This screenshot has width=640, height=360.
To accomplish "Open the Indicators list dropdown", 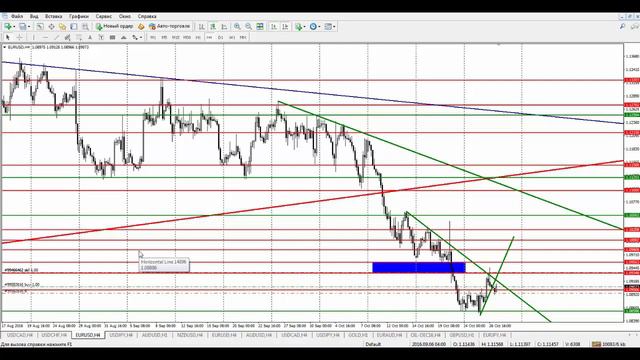I will click(x=300, y=27).
